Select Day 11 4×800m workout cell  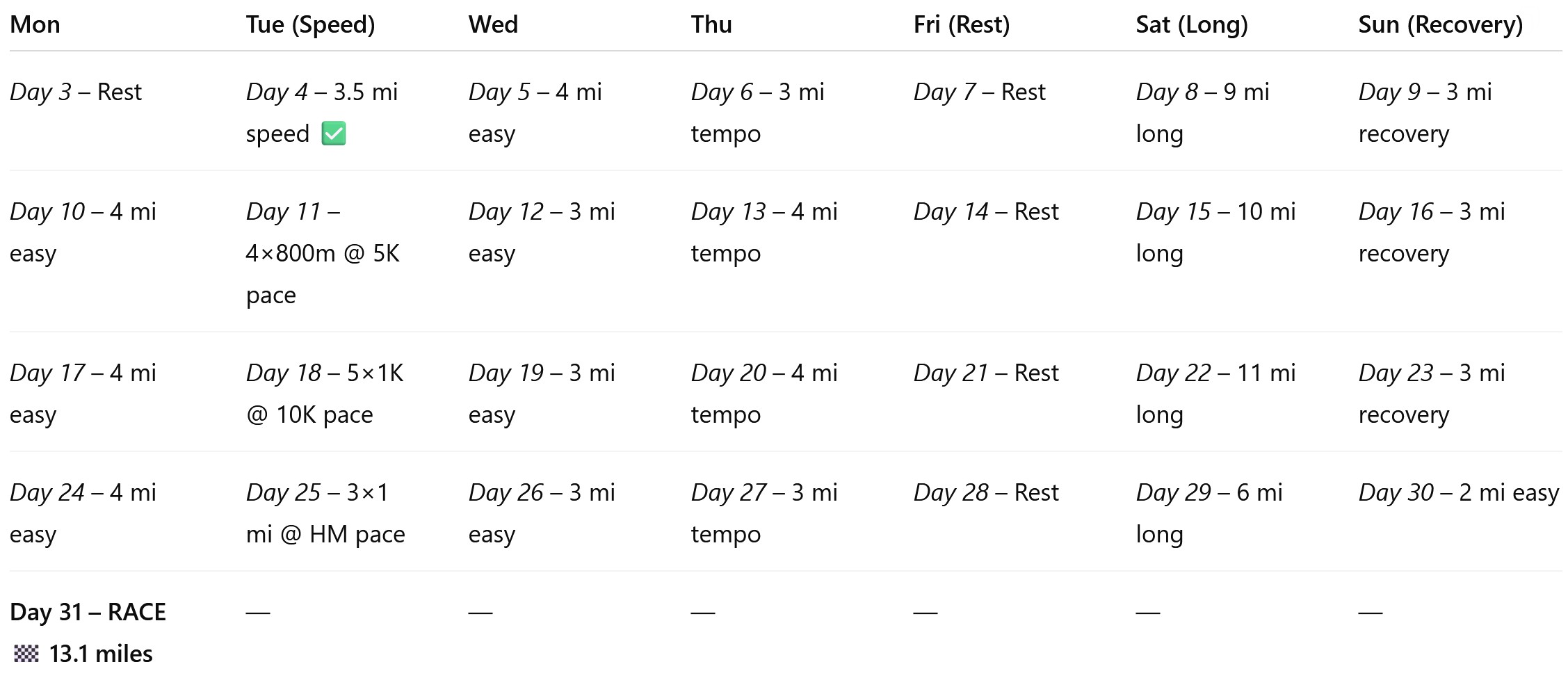(x=322, y=253)
